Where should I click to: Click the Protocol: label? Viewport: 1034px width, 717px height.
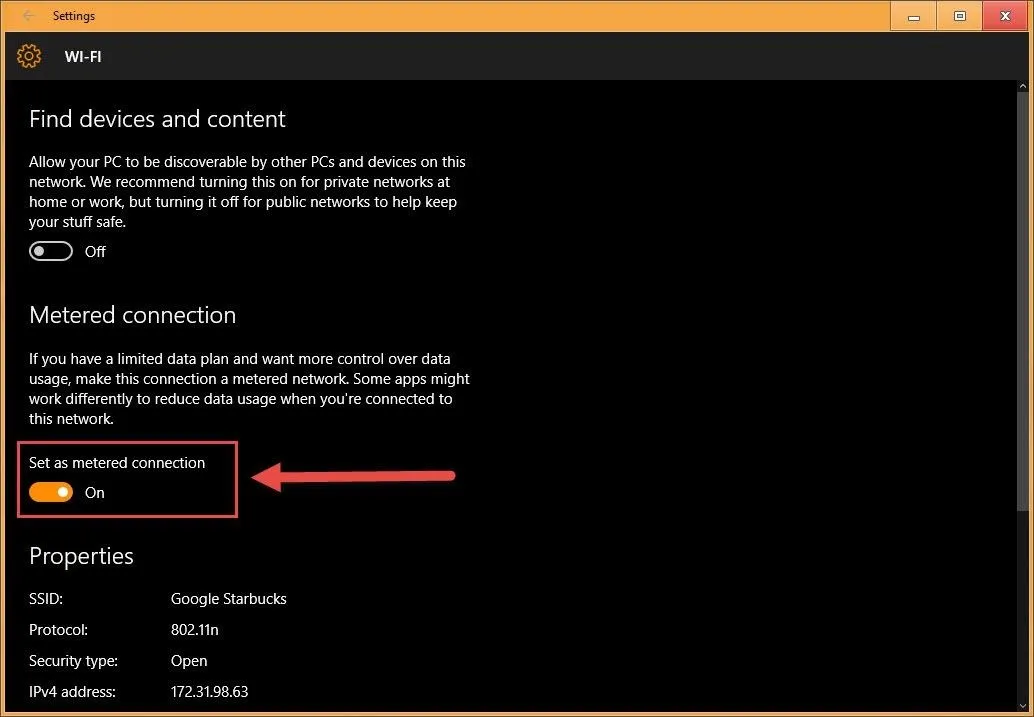[59, 630]
